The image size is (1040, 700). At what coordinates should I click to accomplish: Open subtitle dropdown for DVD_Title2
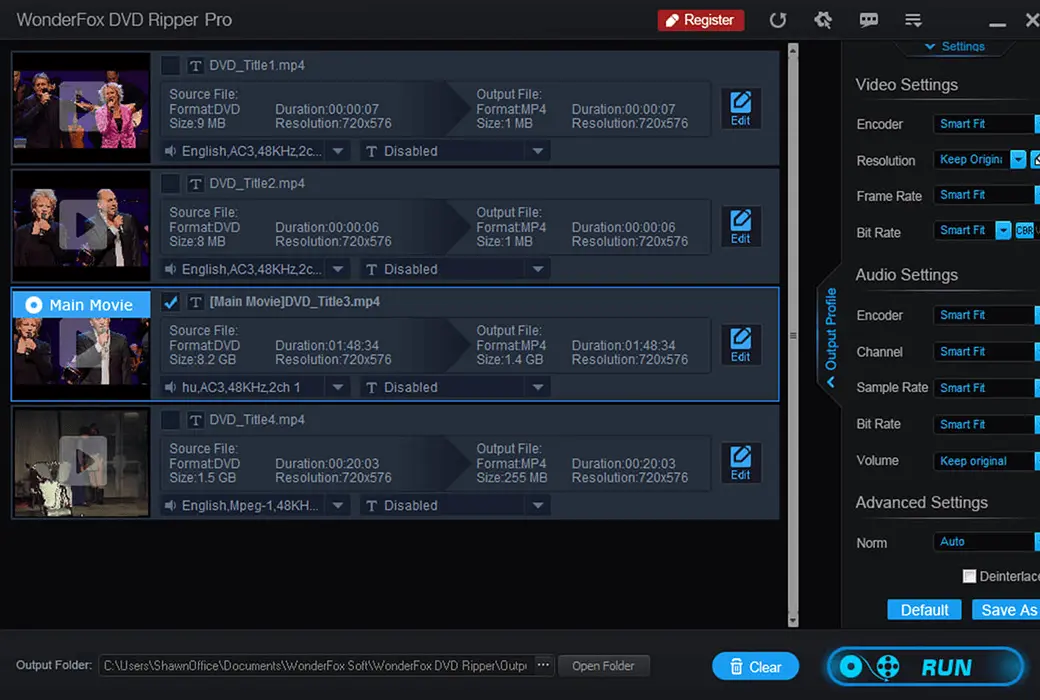[538, 269]
